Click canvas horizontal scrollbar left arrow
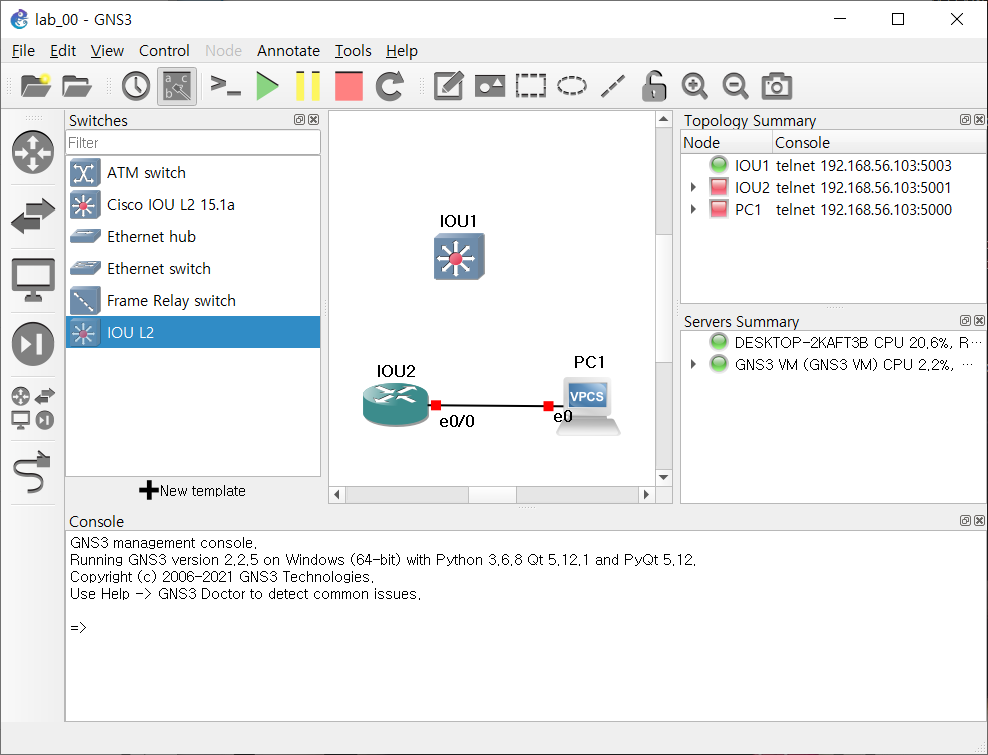The width and height of the screenshot is (988, 755). click(337, 495)
